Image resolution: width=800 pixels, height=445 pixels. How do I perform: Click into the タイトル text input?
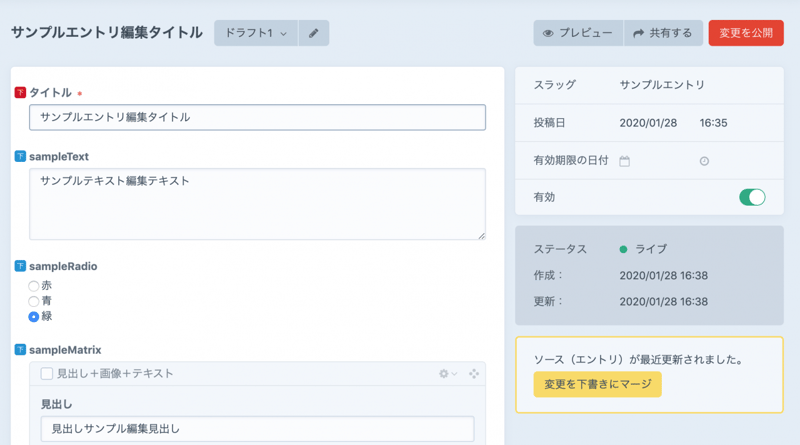click(257, 117)
